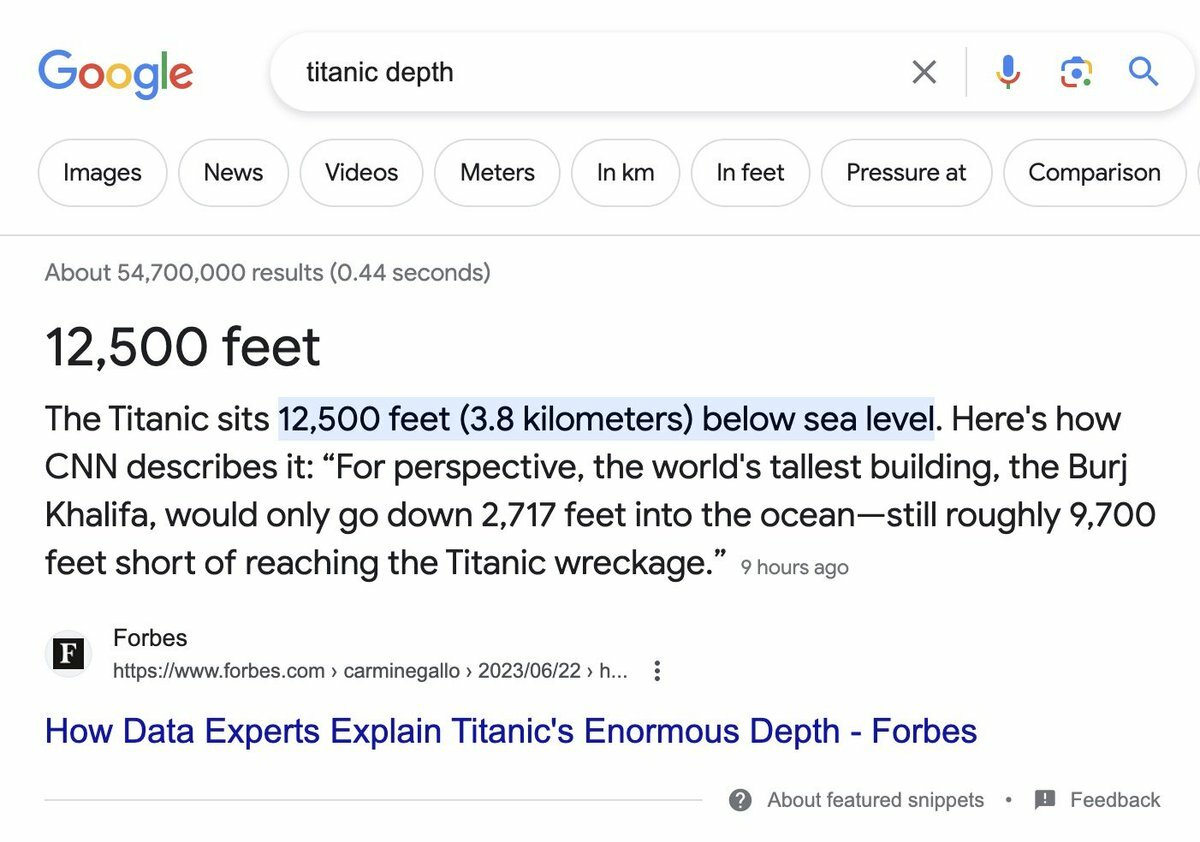Open the Forbes URL breadcrumb link
The image size is (1200, 842).
point(370,671)
